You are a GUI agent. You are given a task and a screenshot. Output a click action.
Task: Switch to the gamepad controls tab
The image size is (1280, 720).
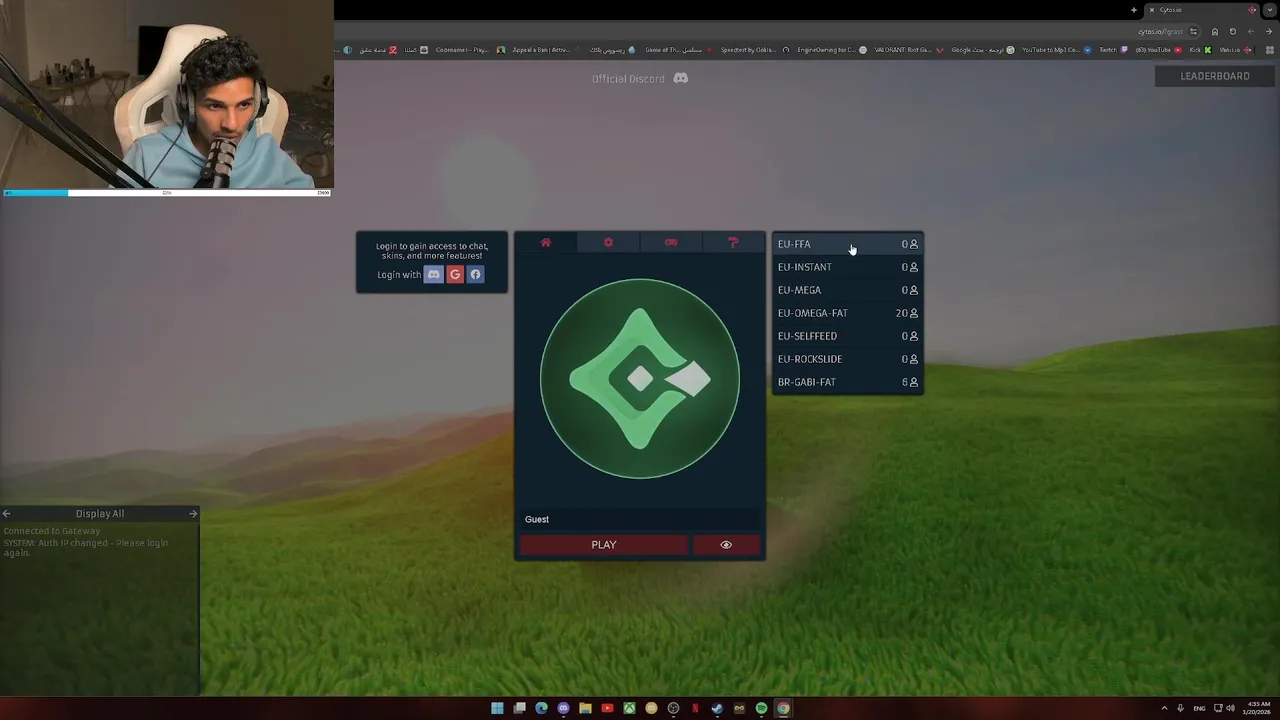pyautogui.click(x=671, y=242)
